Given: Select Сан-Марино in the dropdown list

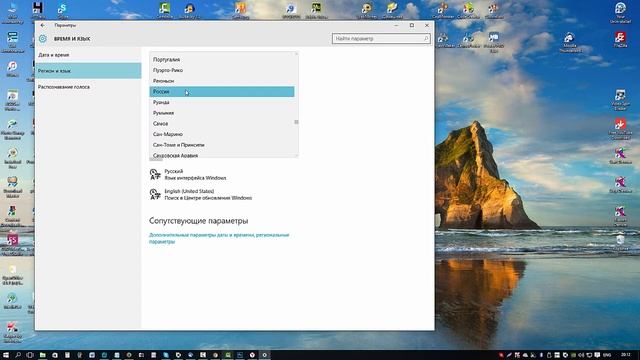Looking at the screenshot, I should [222, 134].
